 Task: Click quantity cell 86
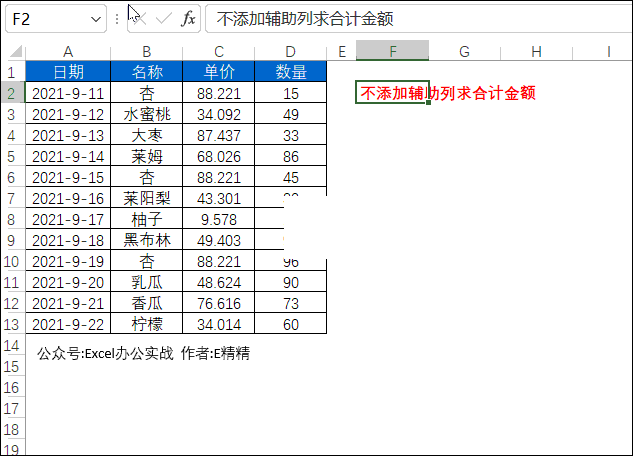pyautogui.click(x=291, y=156)
